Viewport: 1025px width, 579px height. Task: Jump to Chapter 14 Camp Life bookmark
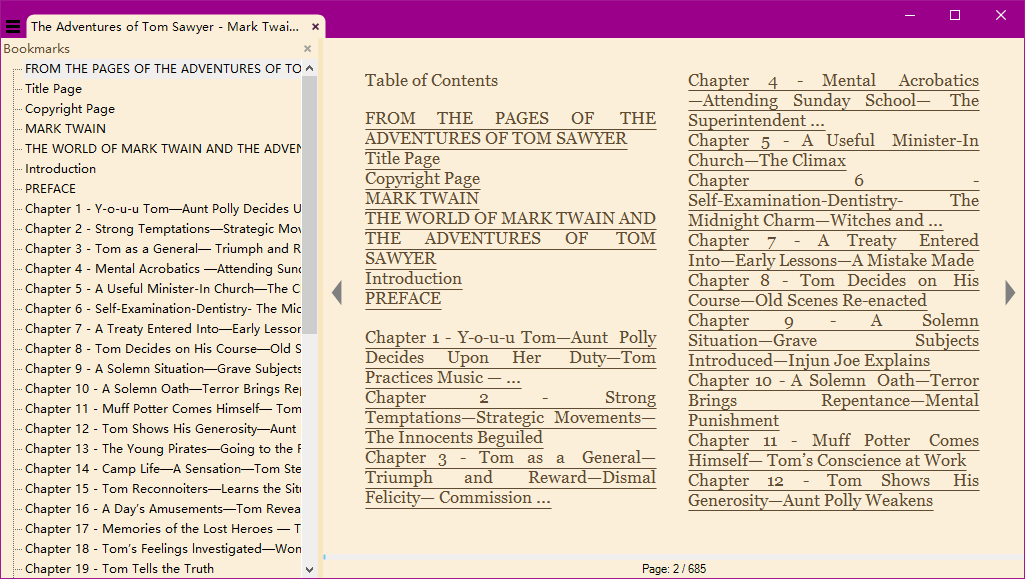pos(163,469)
